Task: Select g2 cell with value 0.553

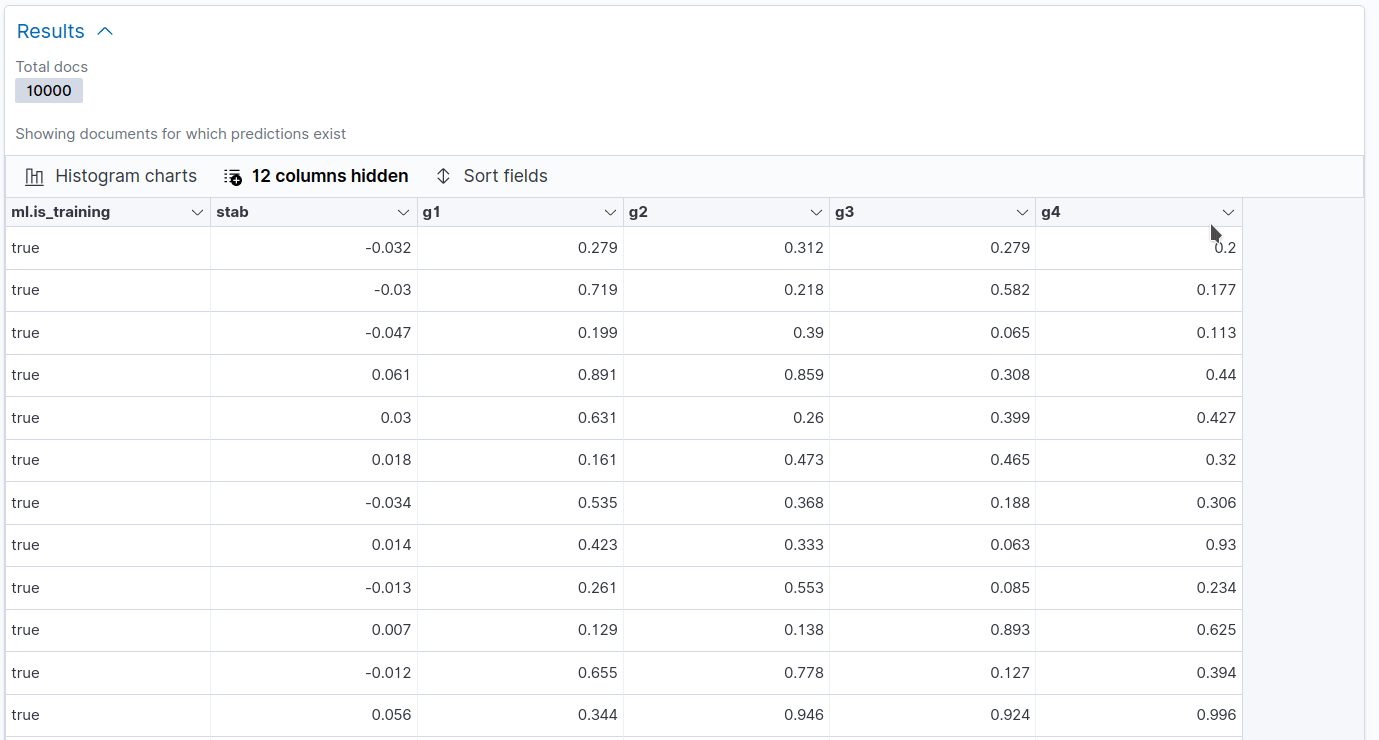Action: (726, 588)
